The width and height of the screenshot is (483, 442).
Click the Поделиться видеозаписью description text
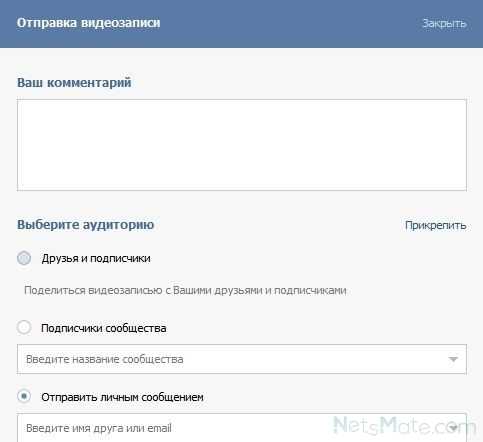pos(185,291)
